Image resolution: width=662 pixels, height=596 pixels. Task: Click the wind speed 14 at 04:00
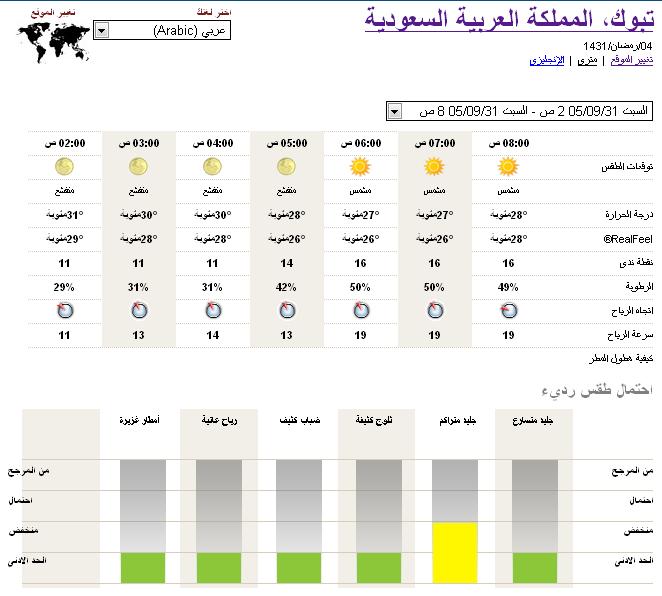tap(212, 336)
